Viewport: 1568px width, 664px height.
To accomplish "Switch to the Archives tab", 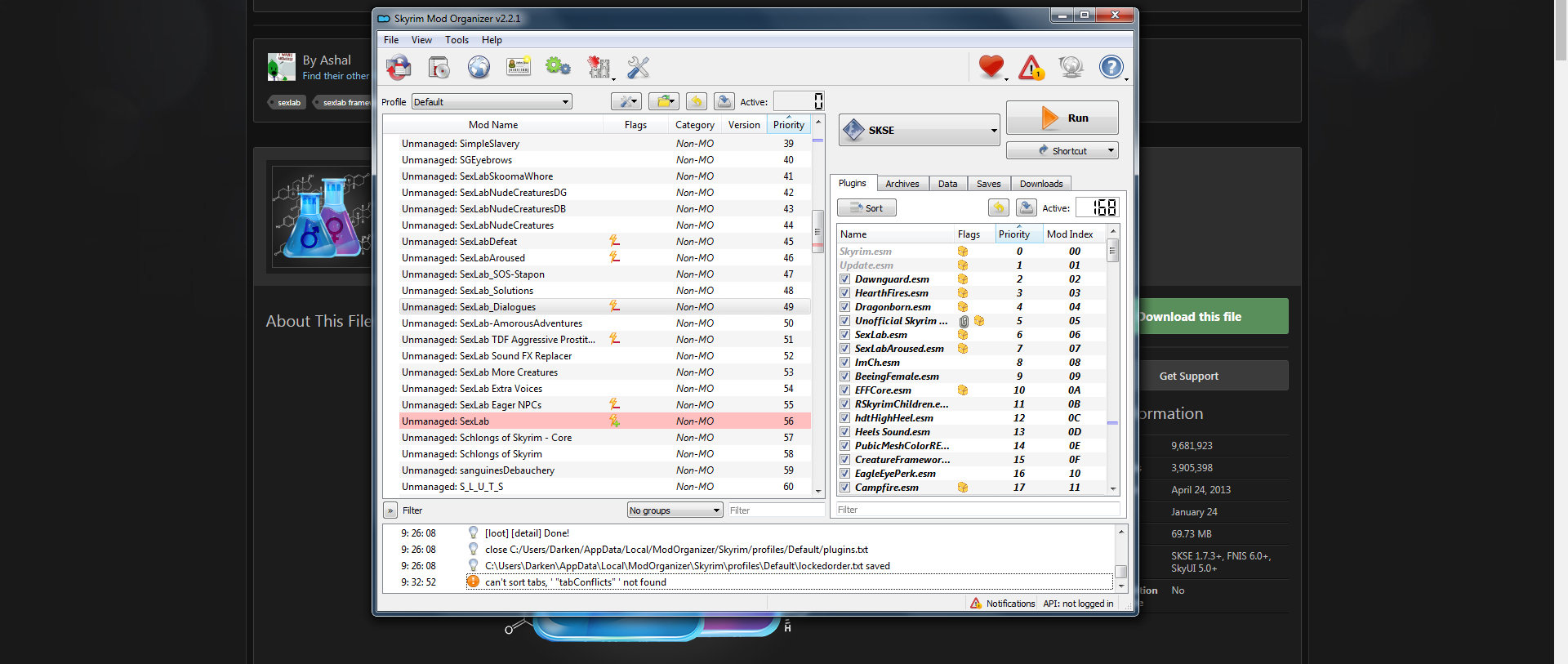I will pyautogui.click(x=902, y=184).
